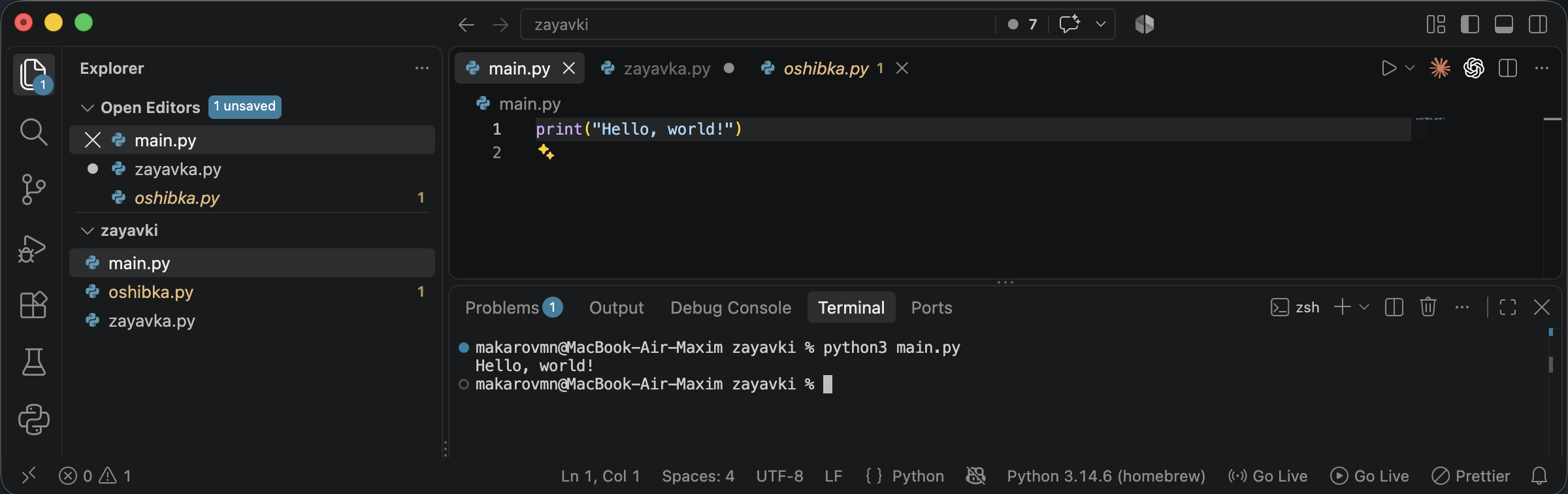Collapse the zayavki folder section

(x=88, y=231)
